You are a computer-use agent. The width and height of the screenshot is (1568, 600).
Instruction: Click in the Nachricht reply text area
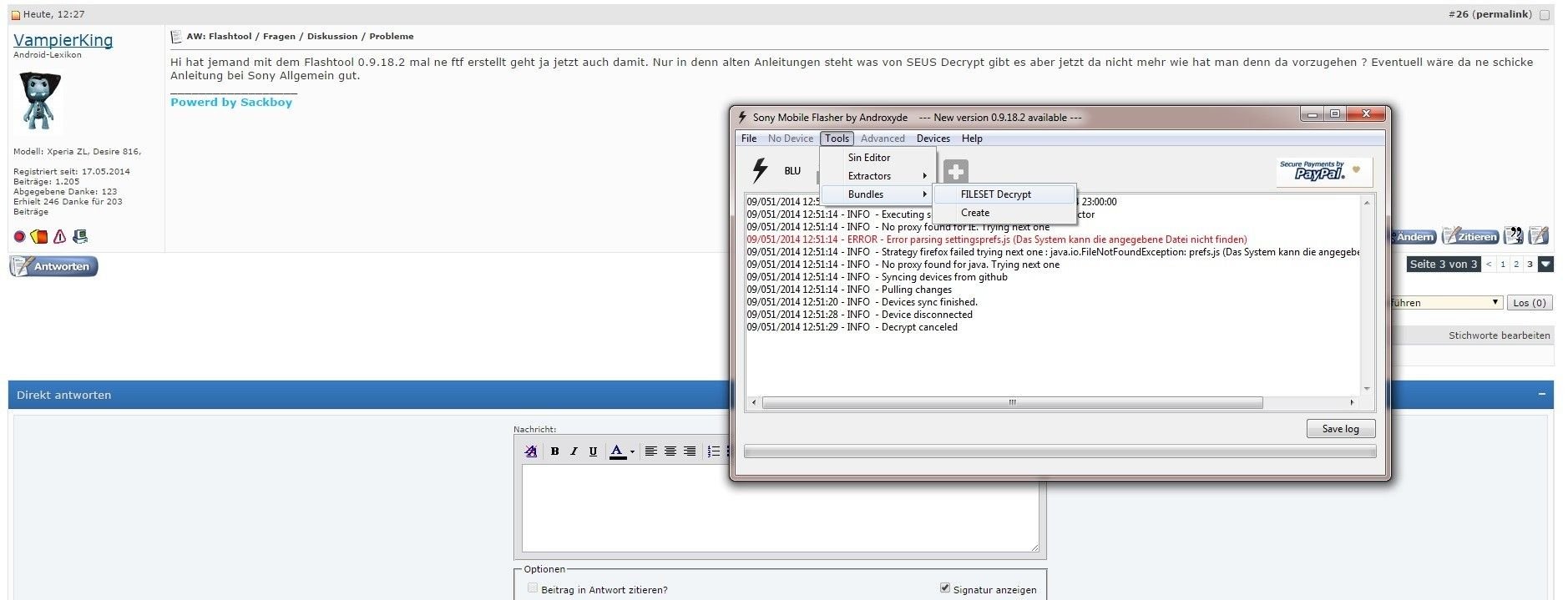780,508
